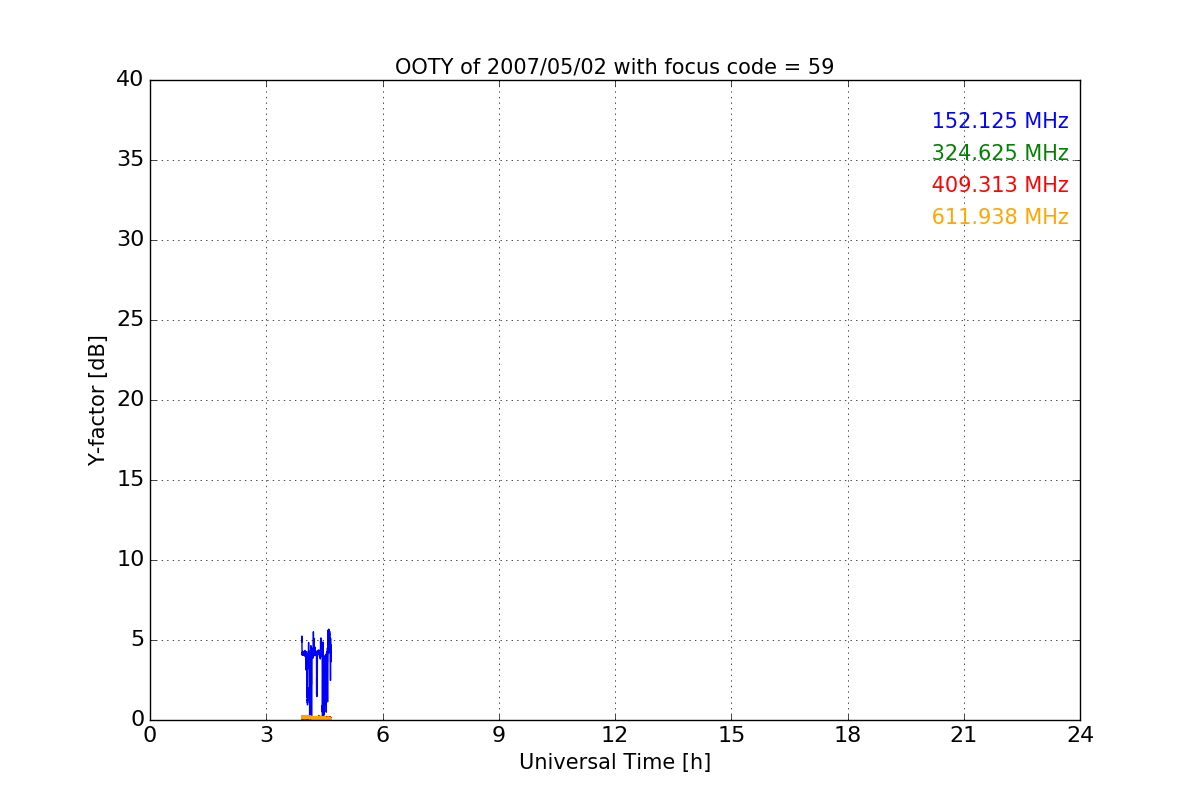Click the y-axis tick label 40
The image size is (1200, 800).
coord(130,80)
